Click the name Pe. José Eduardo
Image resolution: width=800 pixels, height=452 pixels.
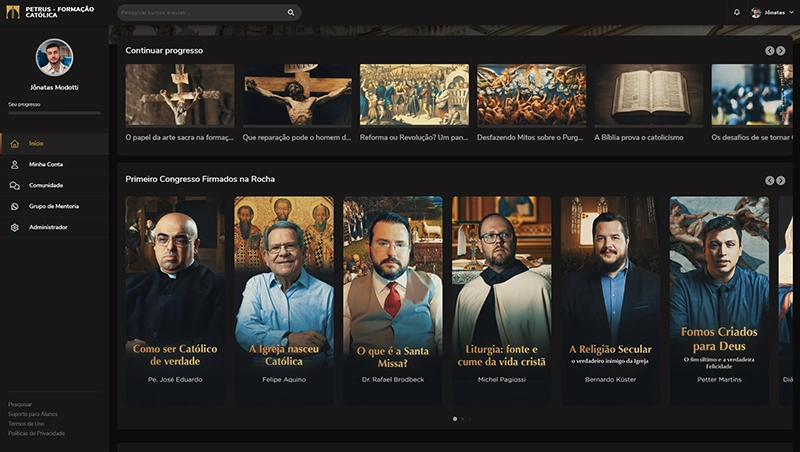[x=175, y=380]
